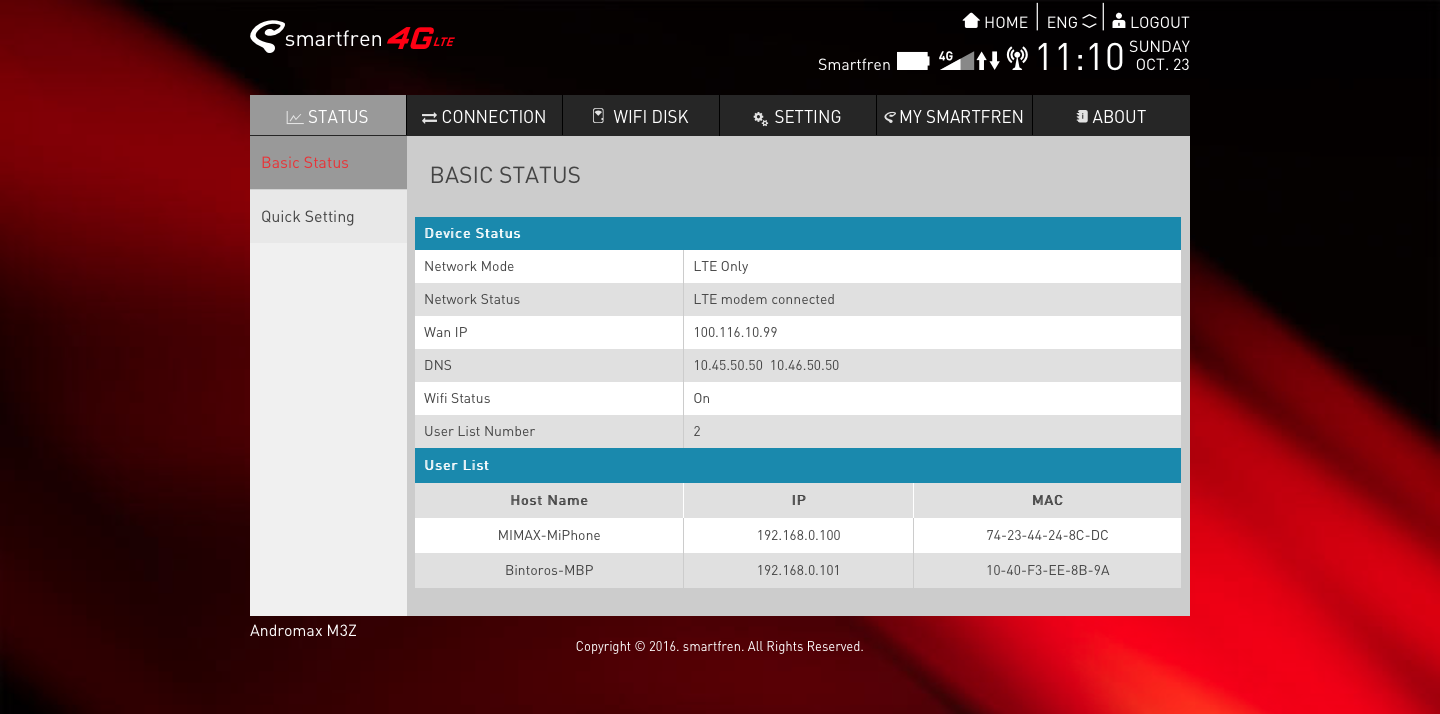Screen dimensions: 1440x714
Task: Click the logo icon on MY SMARTFREN tab
Action: (x=889, y=117)
